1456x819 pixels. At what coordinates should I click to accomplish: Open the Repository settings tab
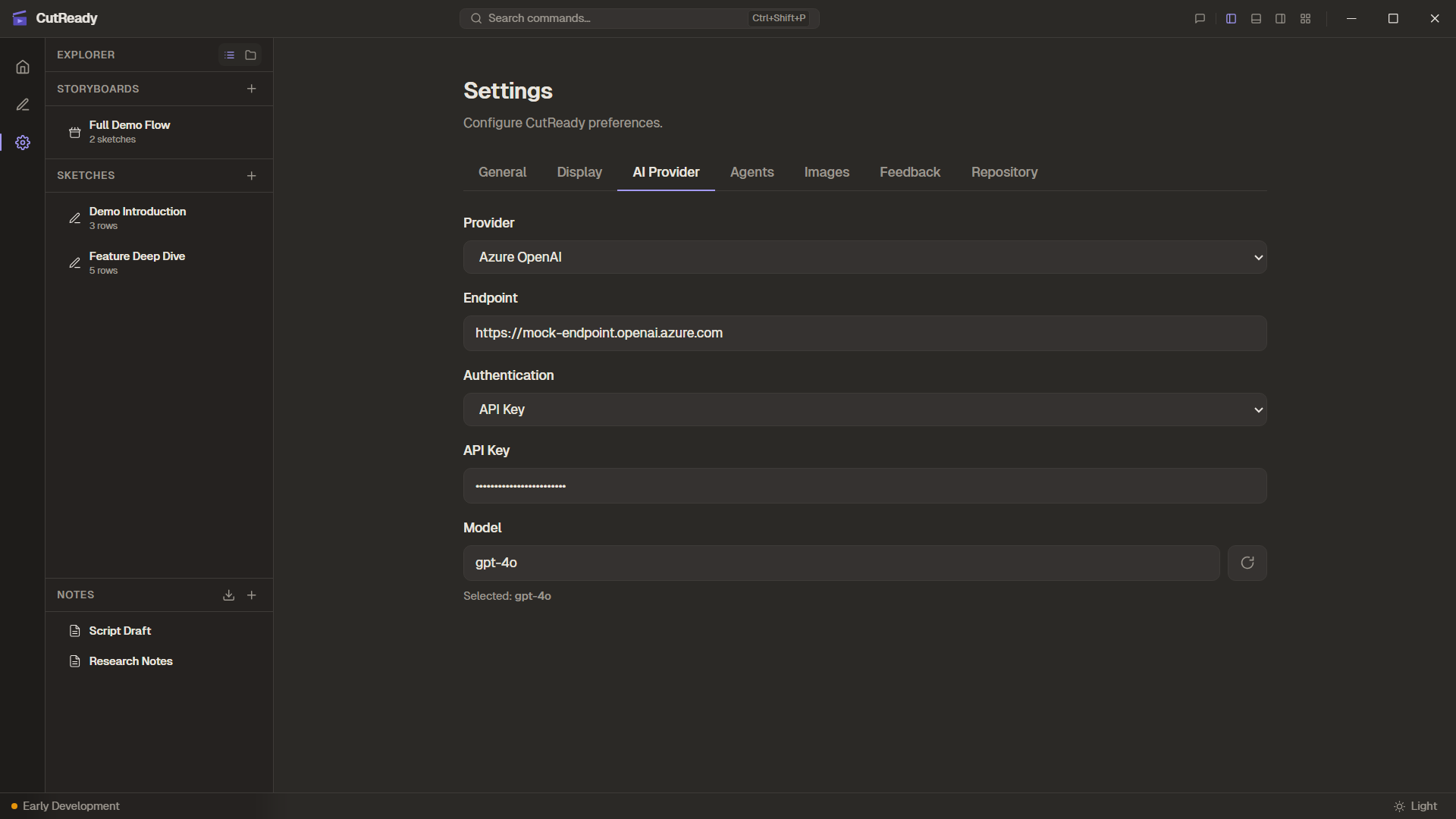[x=1004, y=172]
